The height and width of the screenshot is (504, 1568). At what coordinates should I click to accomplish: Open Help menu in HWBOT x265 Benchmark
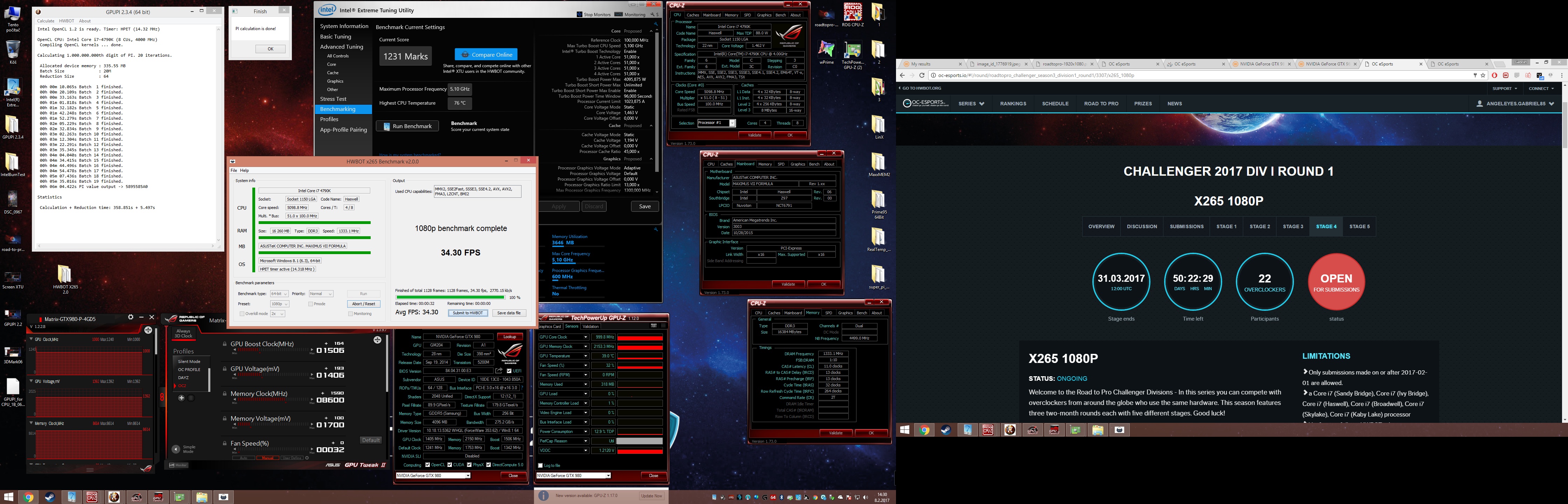click(x=244, y=170)
